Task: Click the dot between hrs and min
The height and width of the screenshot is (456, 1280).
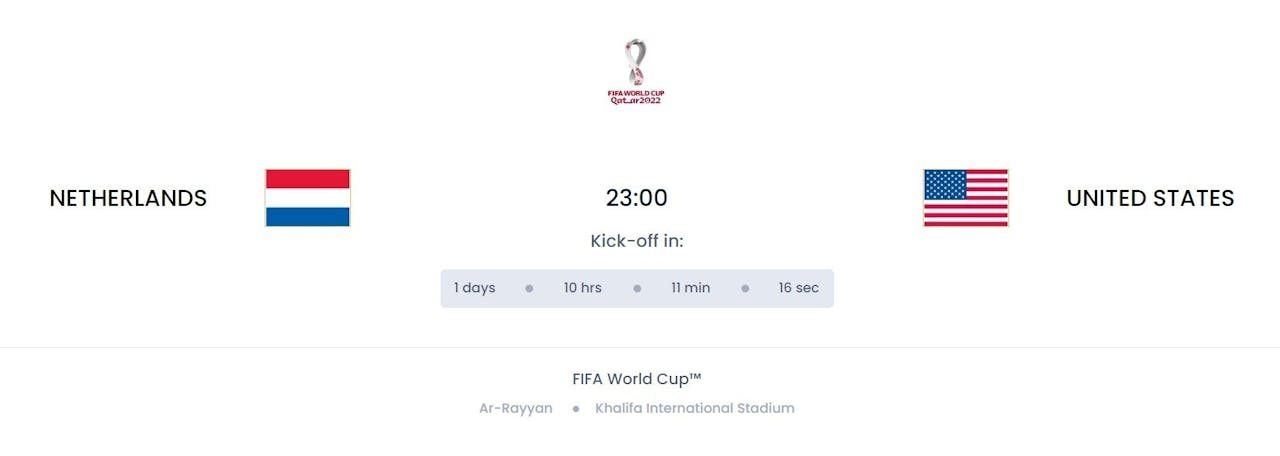Action: [637, 288]
